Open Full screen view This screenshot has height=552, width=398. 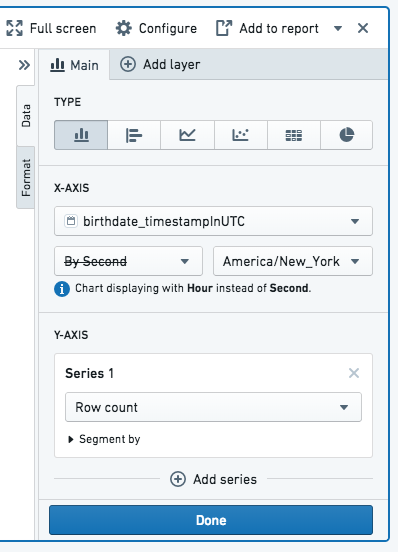51,29
